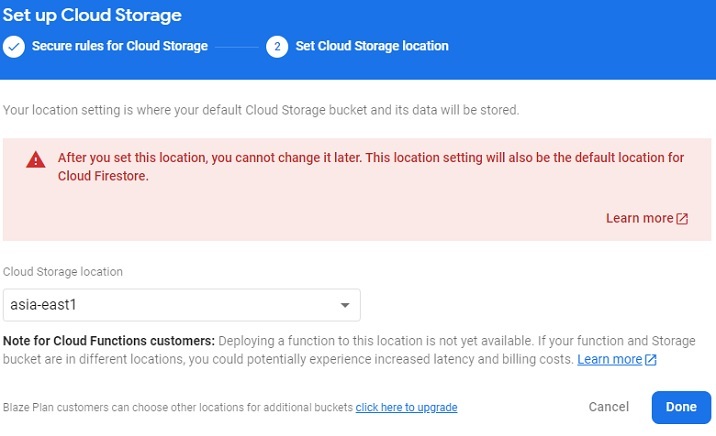Open the asia-east1 location selector
716x436 pixels.
point(181,305)
